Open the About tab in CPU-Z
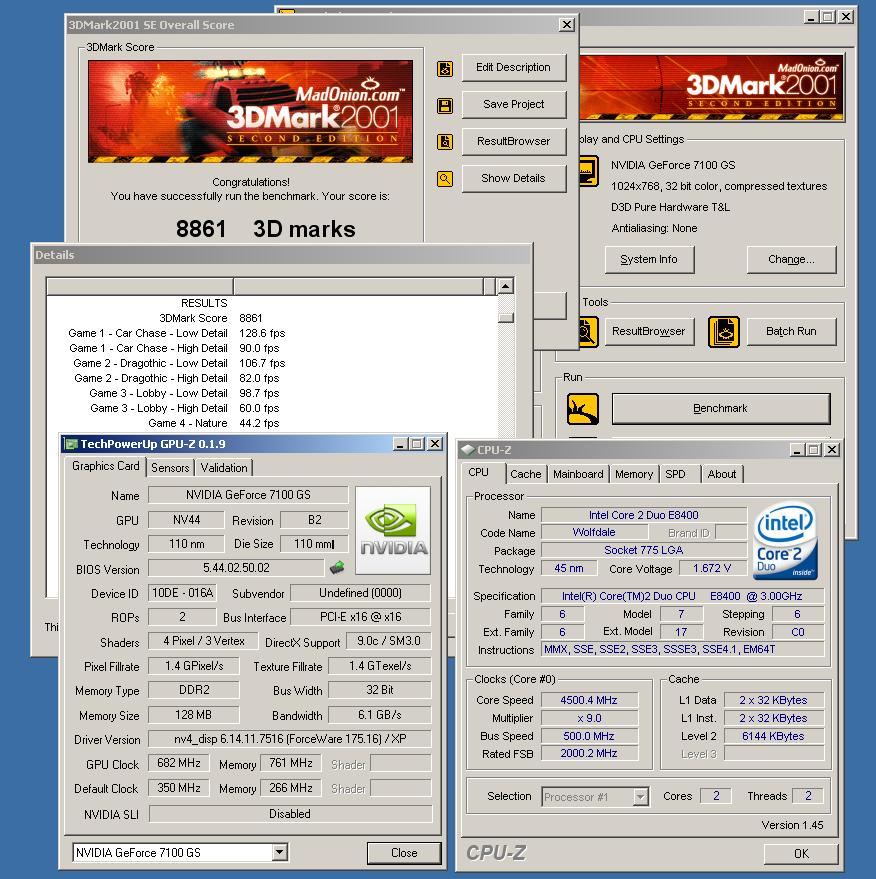Image resolution: width=876 pixels, height=879 pixels. [x=722, y=474]
